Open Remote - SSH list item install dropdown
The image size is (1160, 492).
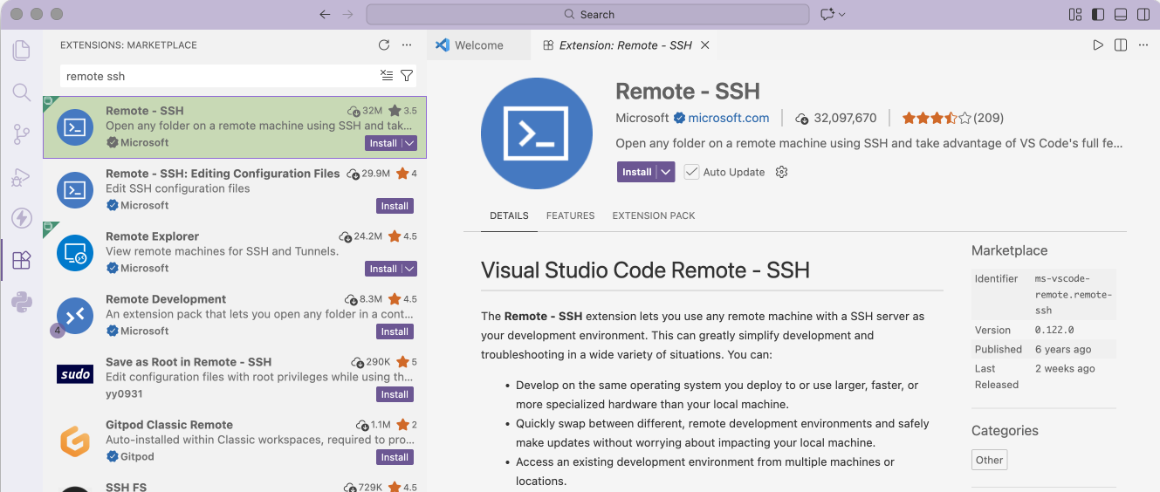click(409, 143)
